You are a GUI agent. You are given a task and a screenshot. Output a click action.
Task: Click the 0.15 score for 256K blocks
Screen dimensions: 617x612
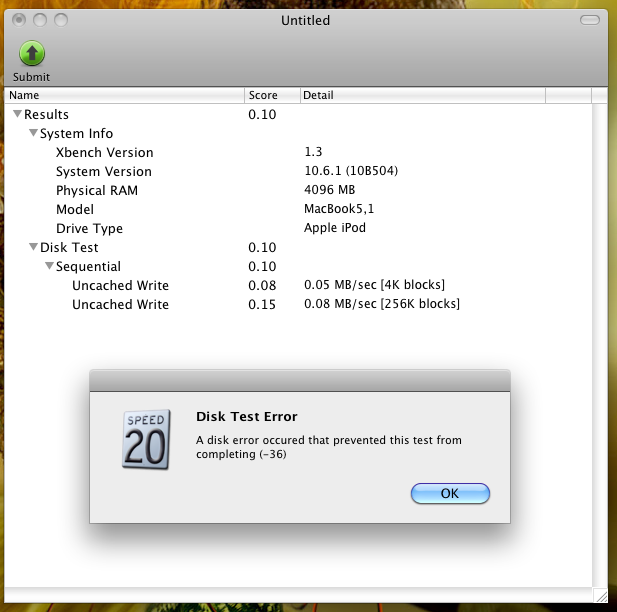click(x=262, y=304)
